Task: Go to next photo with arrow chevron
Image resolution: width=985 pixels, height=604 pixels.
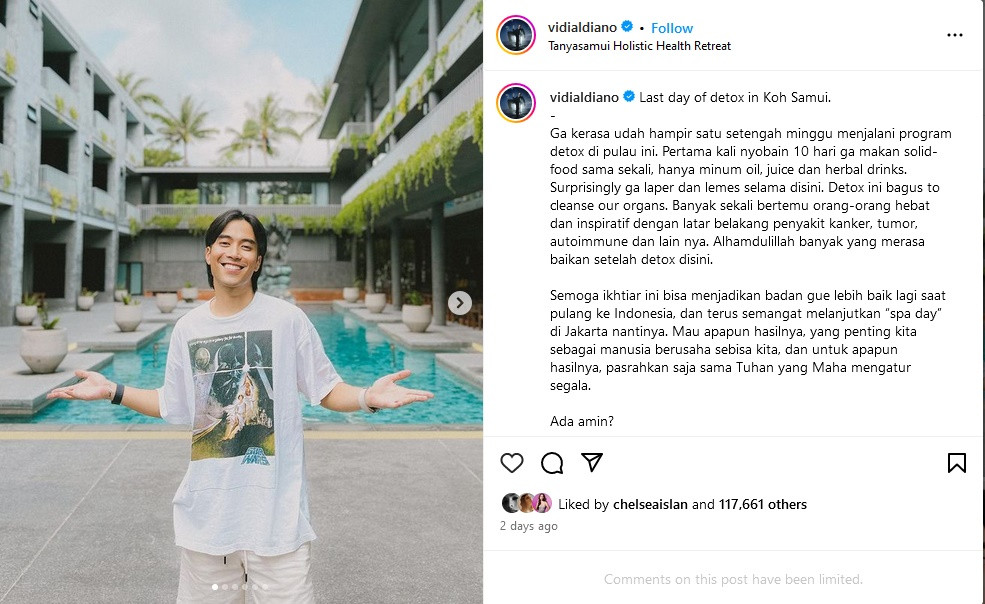Action: 460,303
